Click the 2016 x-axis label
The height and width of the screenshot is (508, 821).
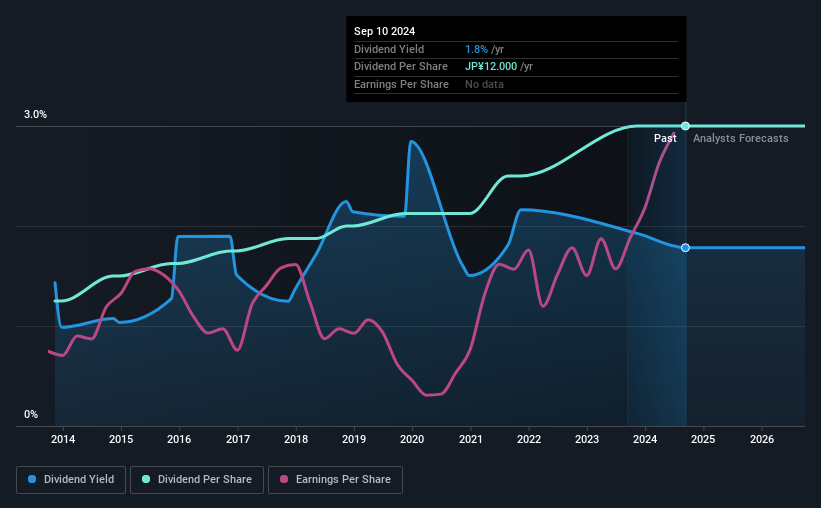pos(179,439)
